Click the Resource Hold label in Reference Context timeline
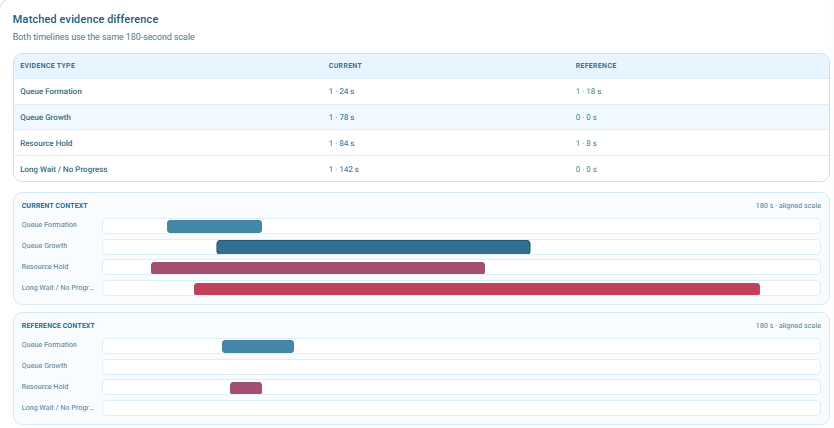This screenshot has height=428, width=834. click(x=45, y=387)
